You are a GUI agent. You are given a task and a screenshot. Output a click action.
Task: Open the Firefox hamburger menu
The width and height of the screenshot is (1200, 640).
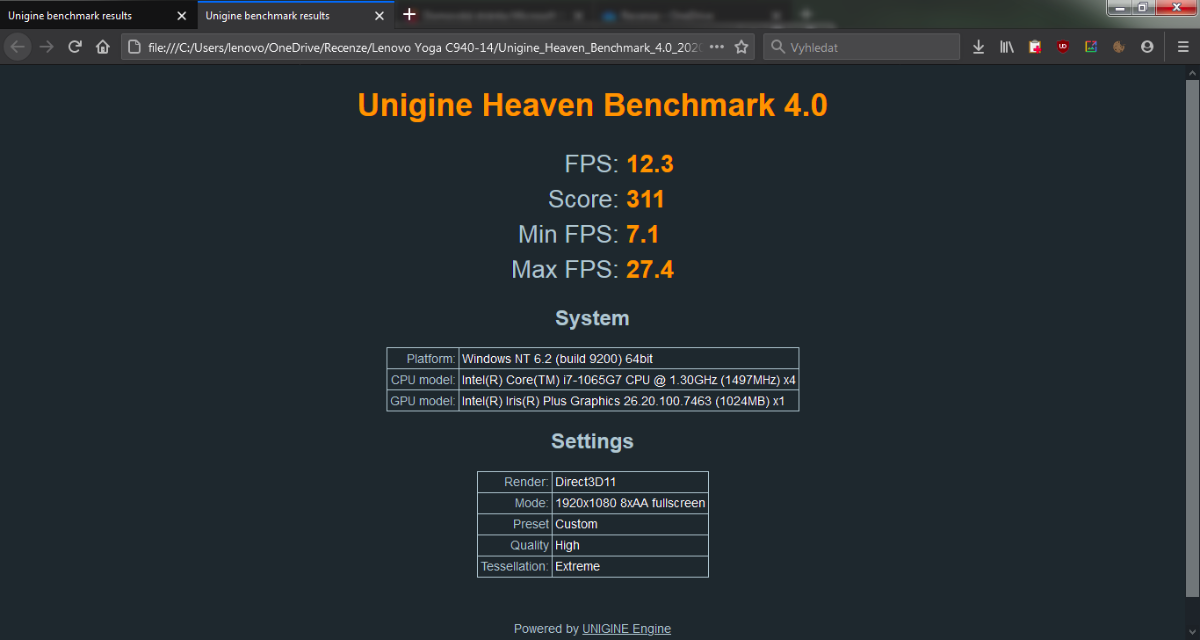pyautogui.click(x=1183, y=47)
